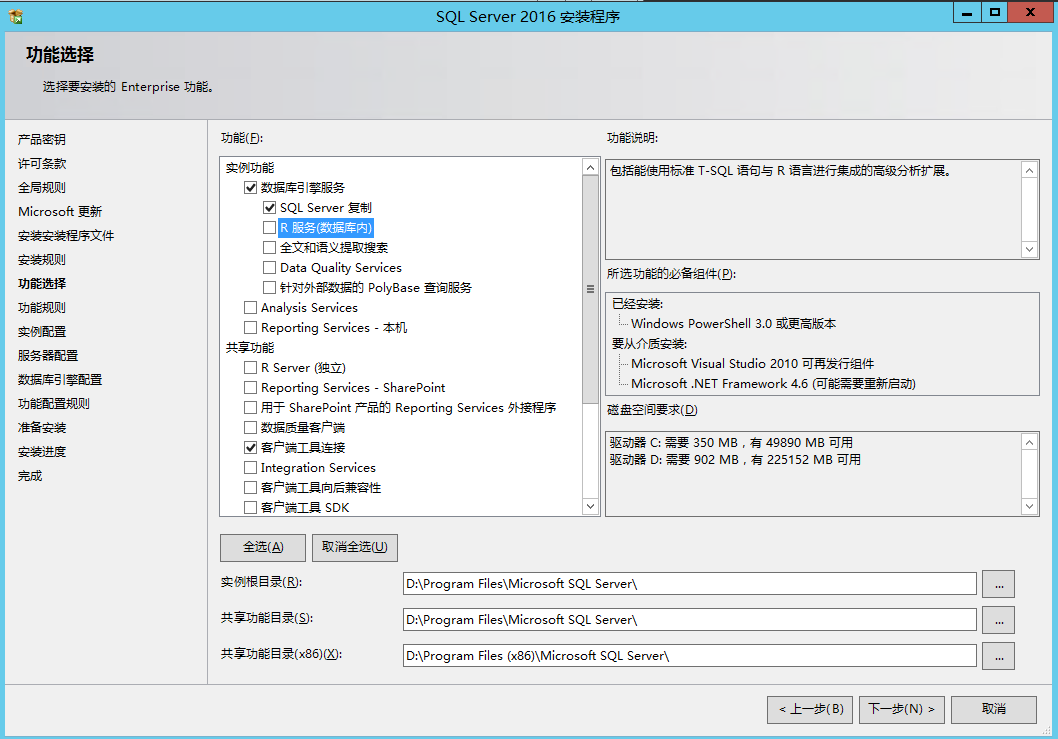Select 数据库引擎配置 step in sidebar
Screen dimensions: 1058x739
[x=60, y=380]
